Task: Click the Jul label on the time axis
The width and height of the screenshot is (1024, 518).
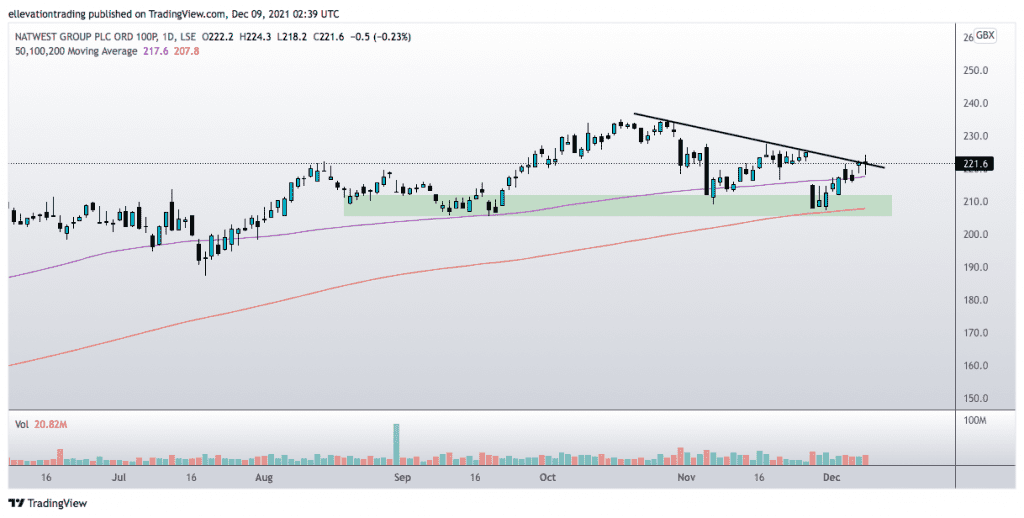Action: pyautogui.click(x=118, y=478)
